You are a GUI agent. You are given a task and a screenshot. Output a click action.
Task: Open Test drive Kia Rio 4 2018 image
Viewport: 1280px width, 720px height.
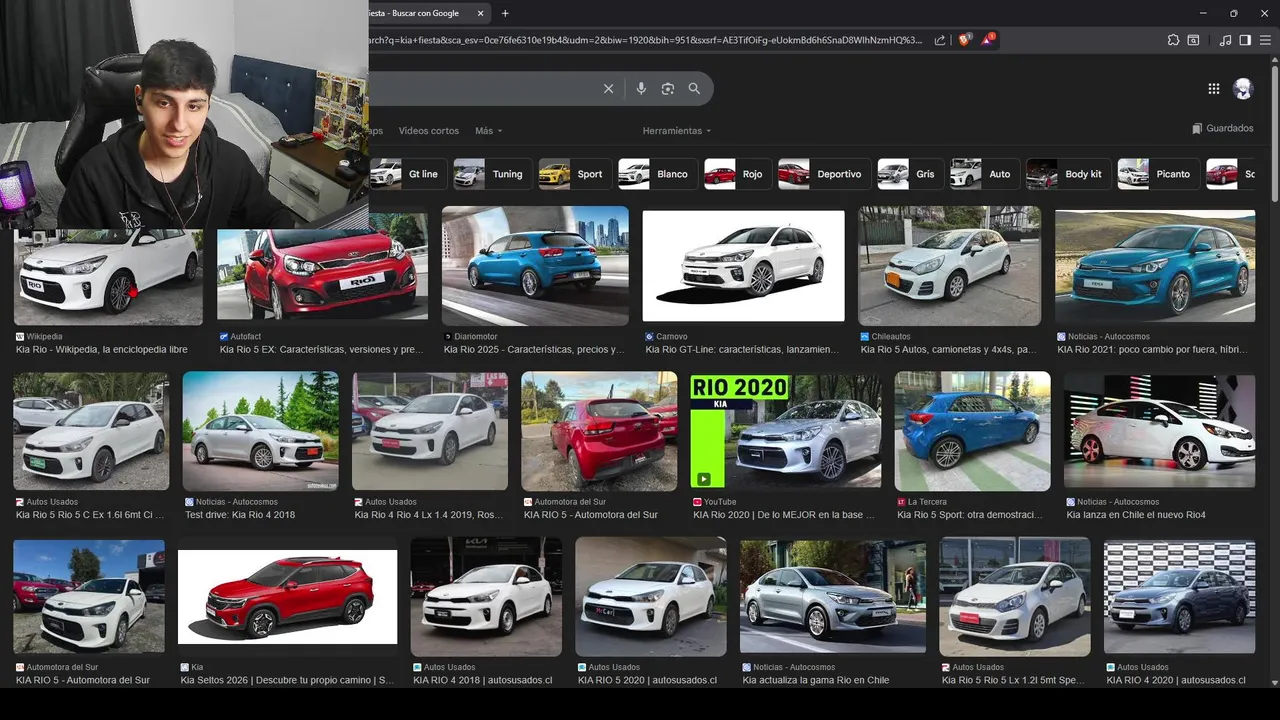[x=260, y=431]
